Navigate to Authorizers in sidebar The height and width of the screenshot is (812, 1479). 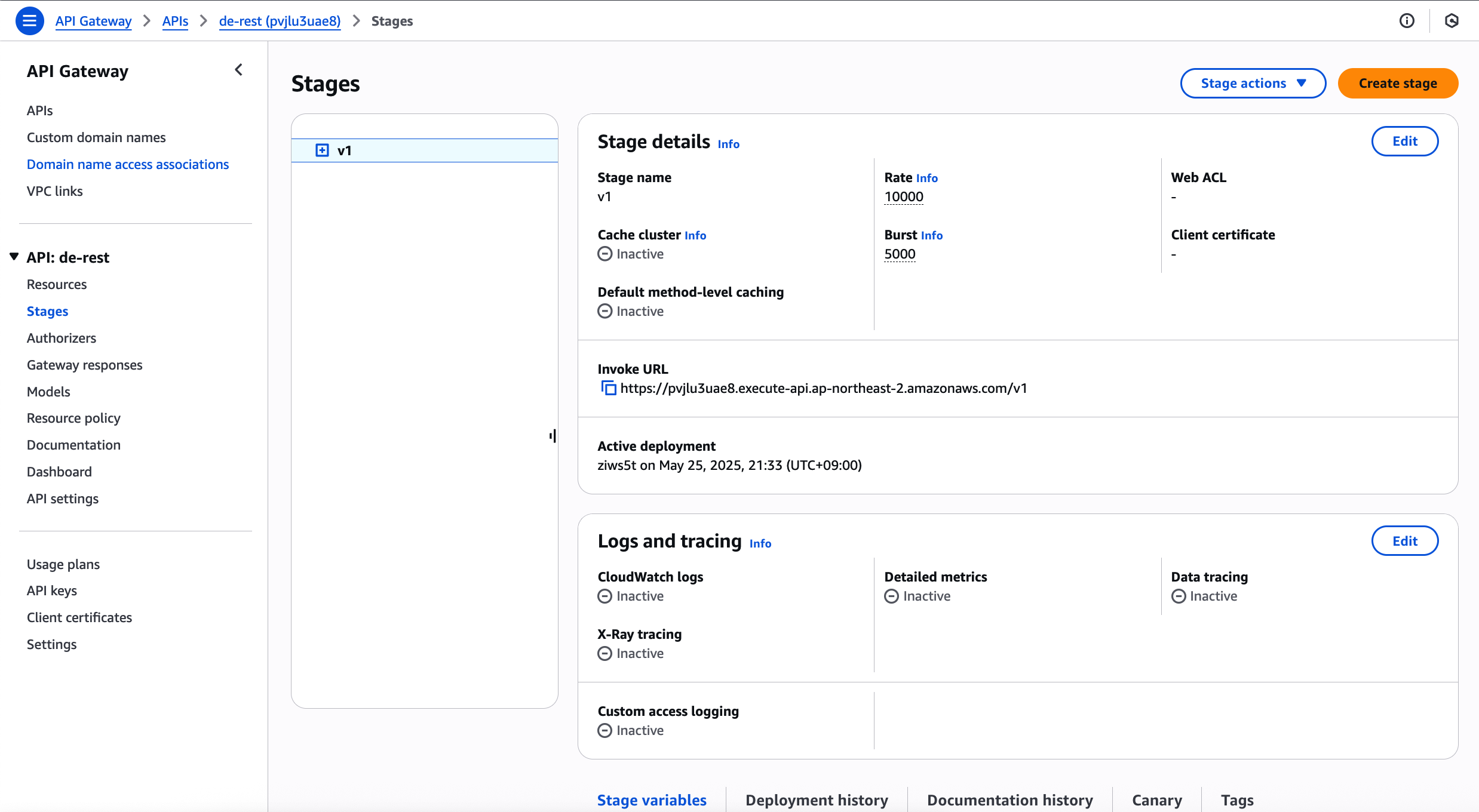click(x=62, y=338)
